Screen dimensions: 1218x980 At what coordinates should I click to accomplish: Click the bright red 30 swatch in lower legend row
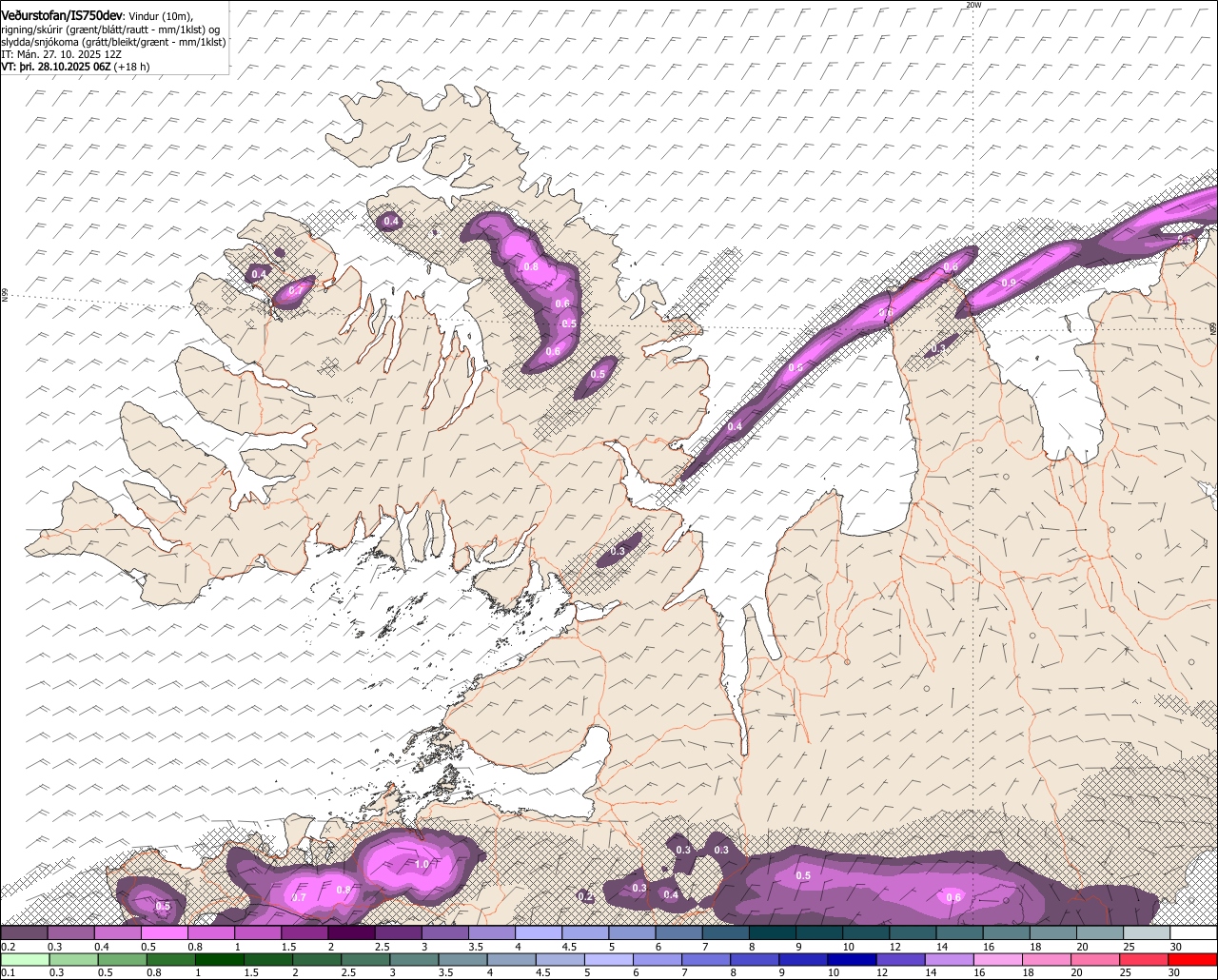click(x=1193, y=959)
